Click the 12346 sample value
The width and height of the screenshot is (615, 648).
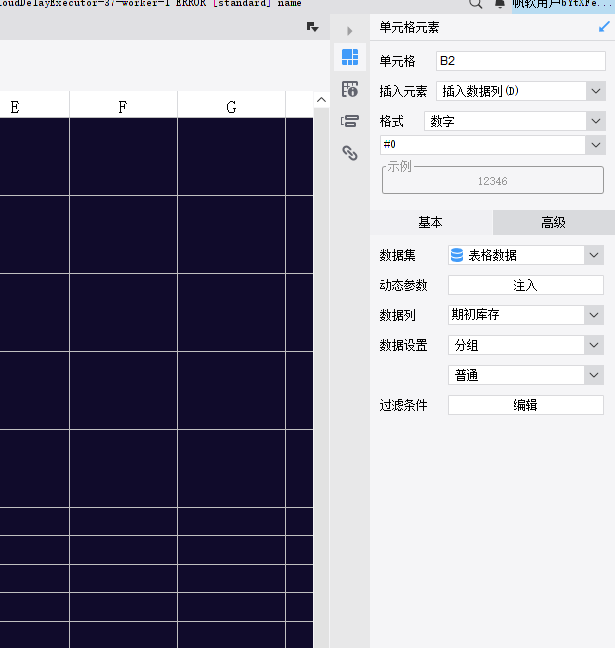[x=492, y=181]
